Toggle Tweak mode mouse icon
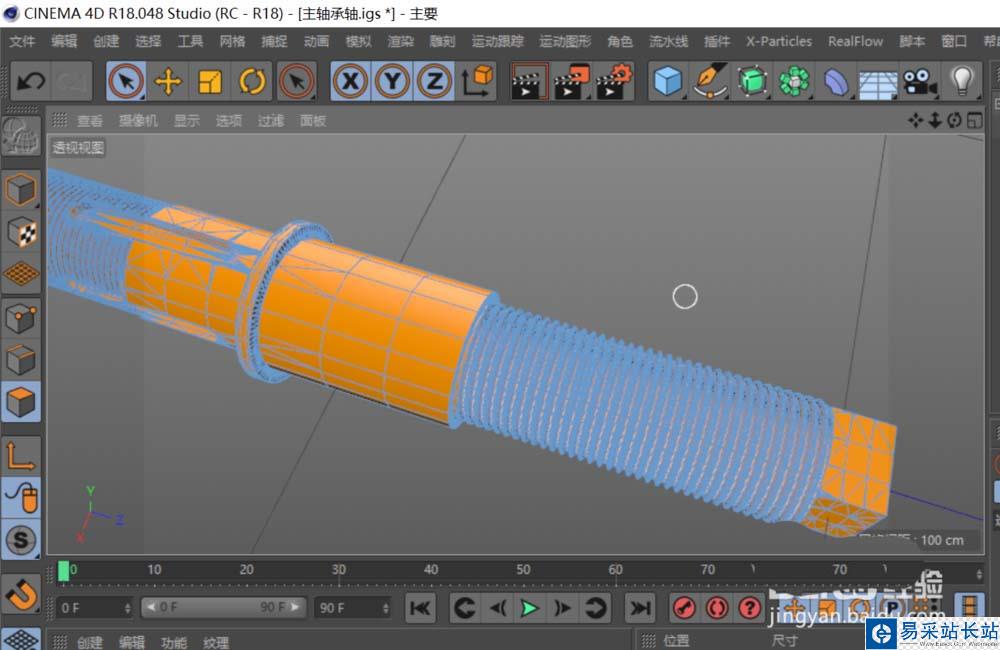The image size is (1000, 650). coord(21,498)
